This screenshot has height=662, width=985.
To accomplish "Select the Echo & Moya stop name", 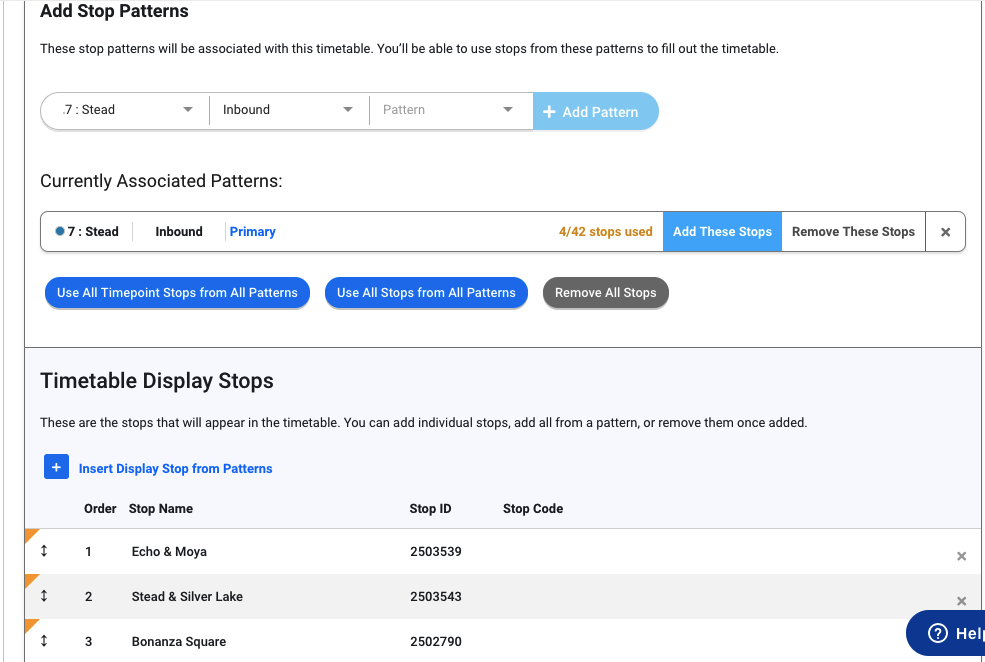I will point(169,551).
